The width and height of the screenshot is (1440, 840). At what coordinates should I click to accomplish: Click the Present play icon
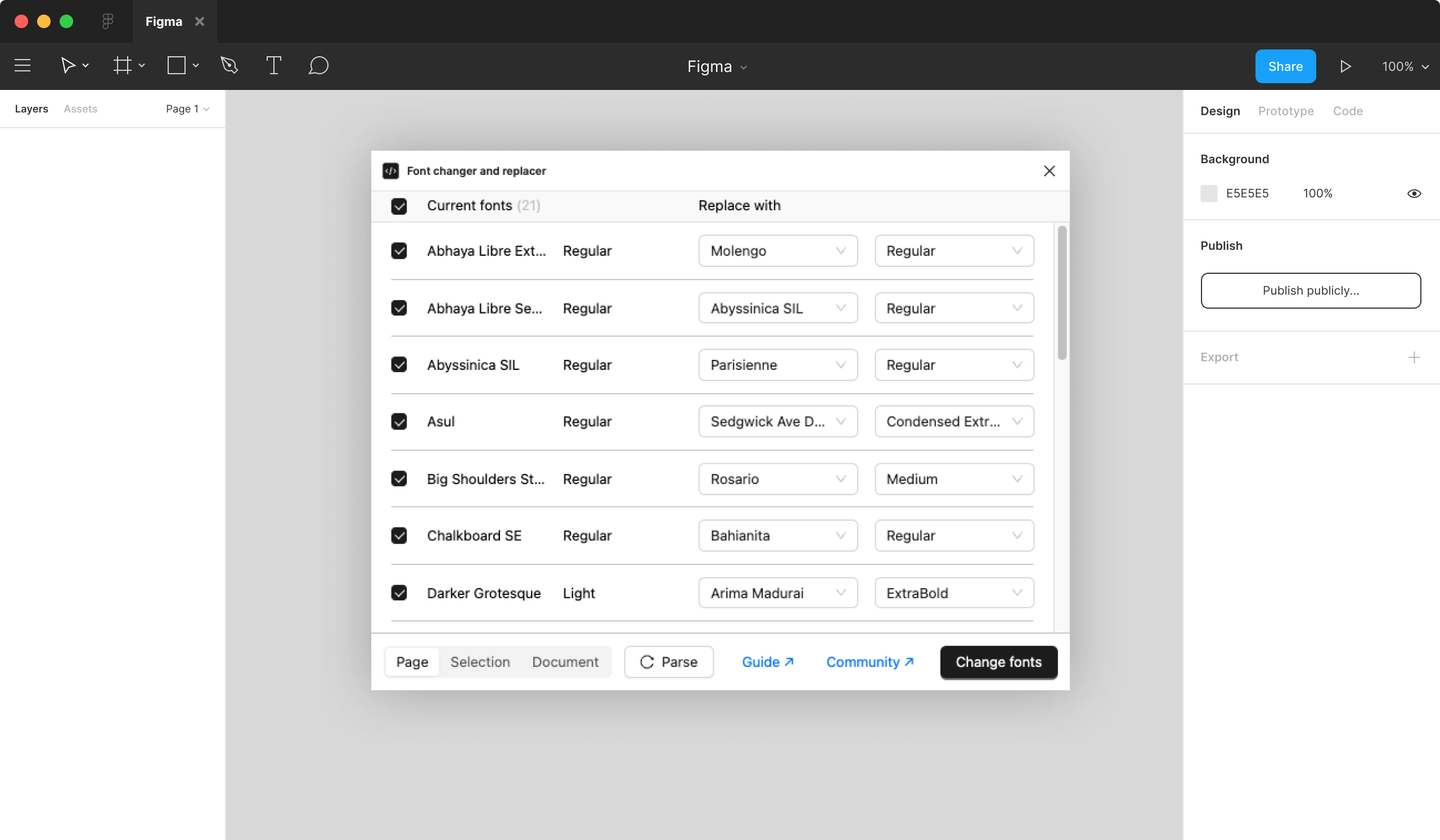1345,66
